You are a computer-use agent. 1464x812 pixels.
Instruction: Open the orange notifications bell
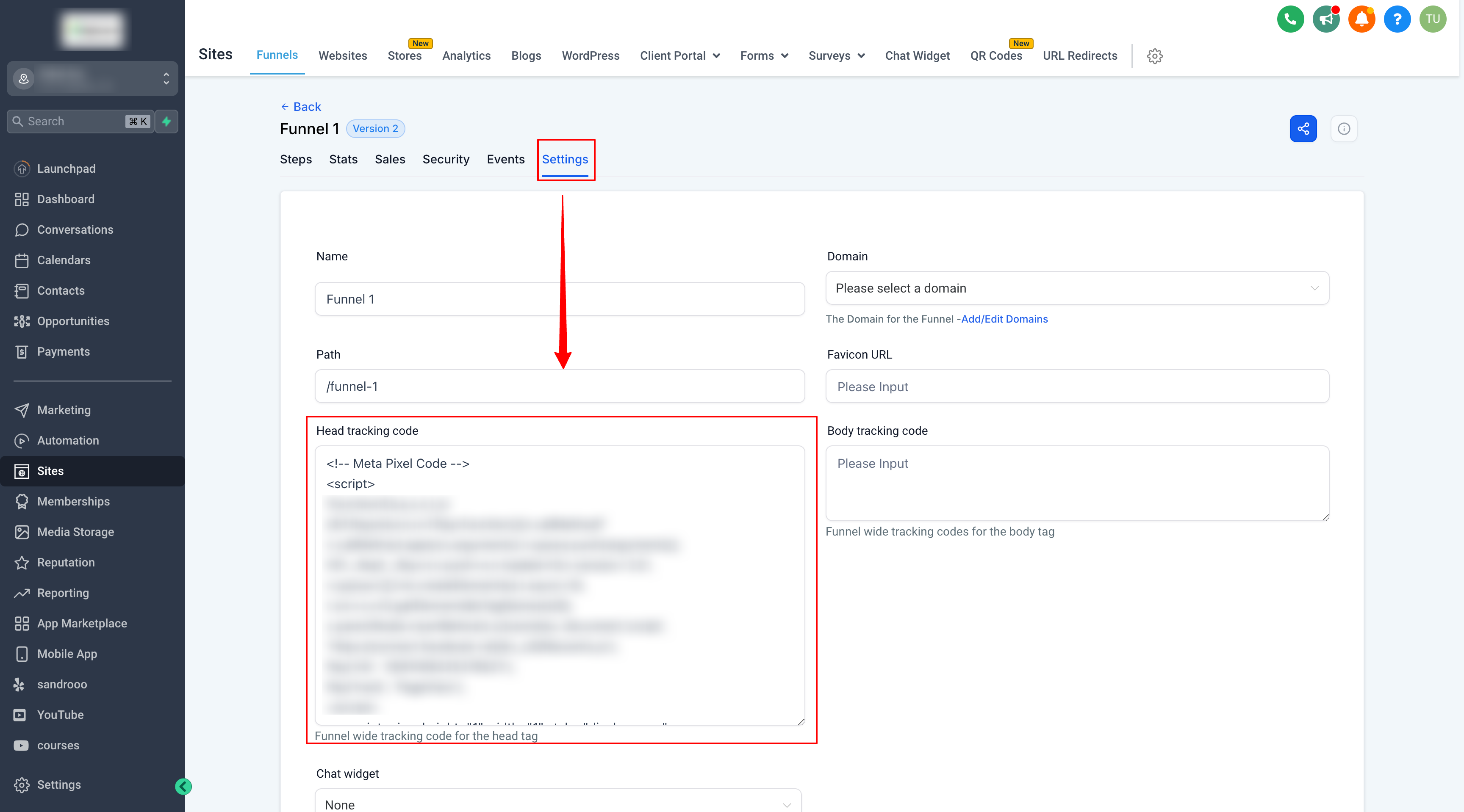(1362, 19)
